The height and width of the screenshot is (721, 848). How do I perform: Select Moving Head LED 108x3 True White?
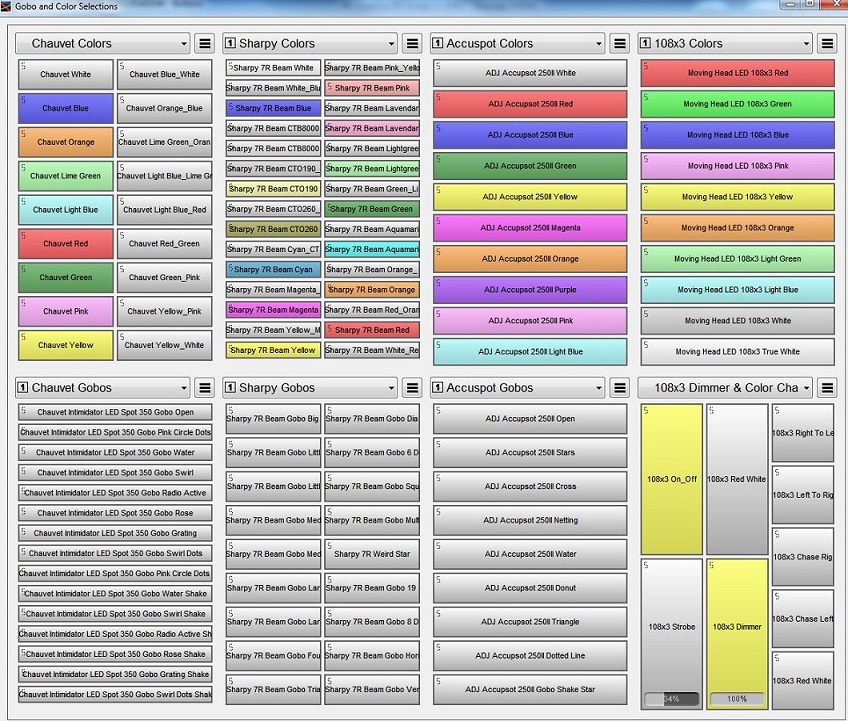(x=738, y=352)
